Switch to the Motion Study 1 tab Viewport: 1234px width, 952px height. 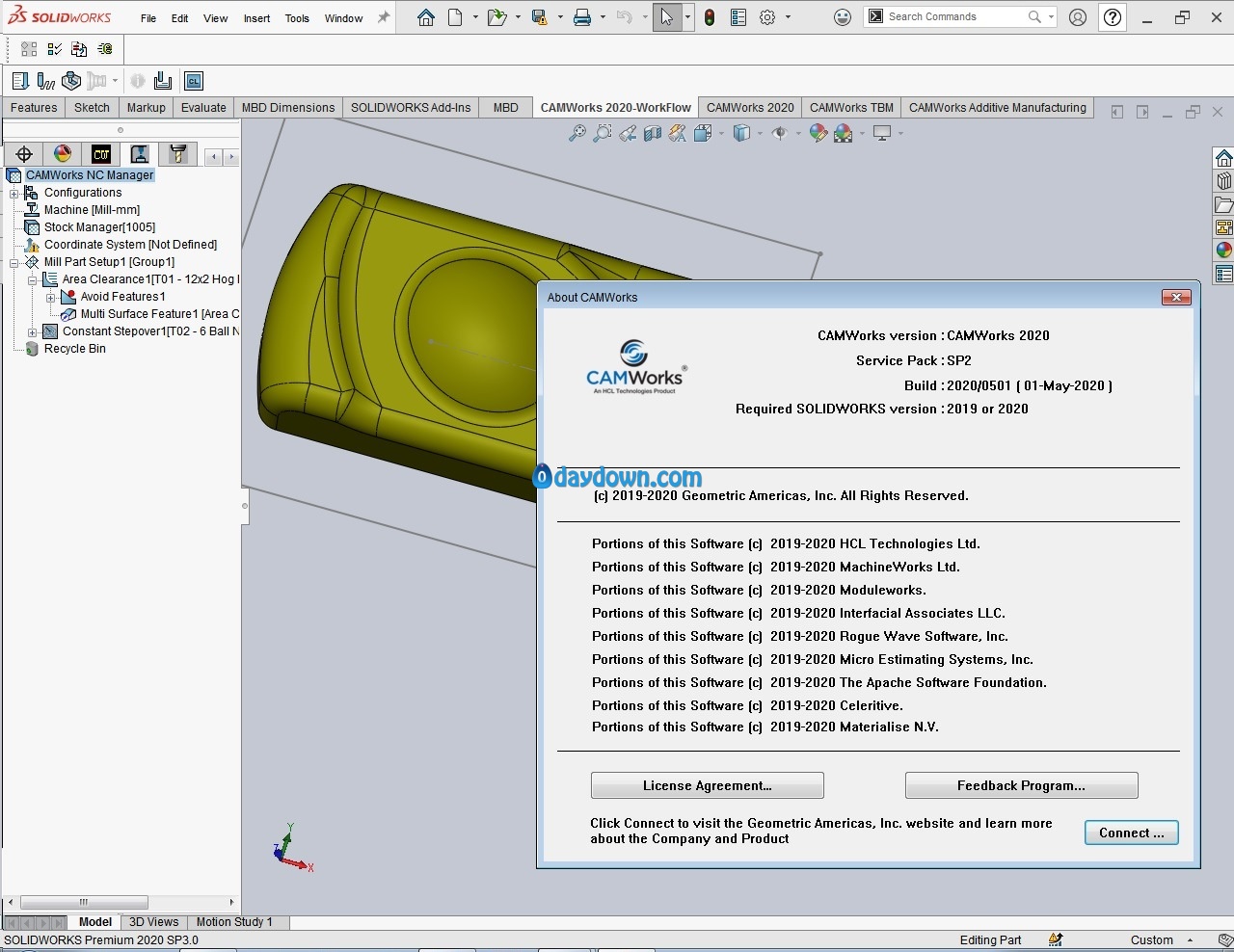click(x=234, y=922)
